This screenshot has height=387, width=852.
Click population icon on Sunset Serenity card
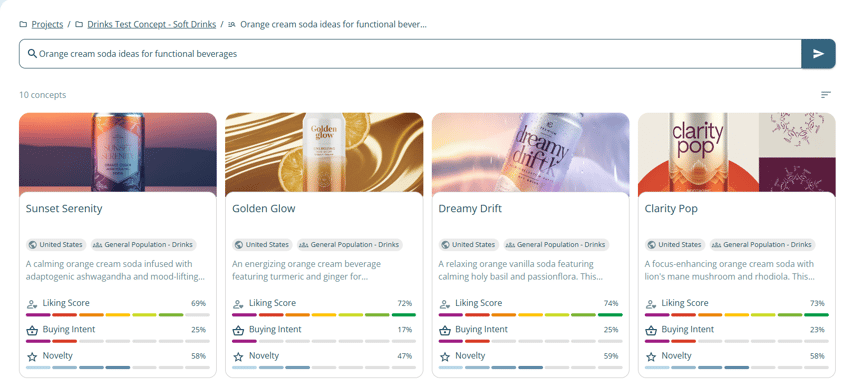tap(98, 245)
